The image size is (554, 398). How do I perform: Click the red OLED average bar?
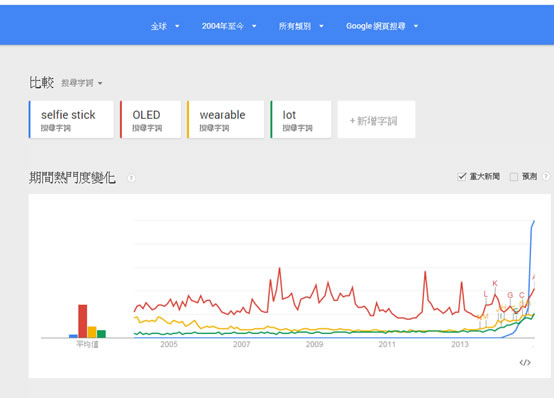tap(83, 321)
